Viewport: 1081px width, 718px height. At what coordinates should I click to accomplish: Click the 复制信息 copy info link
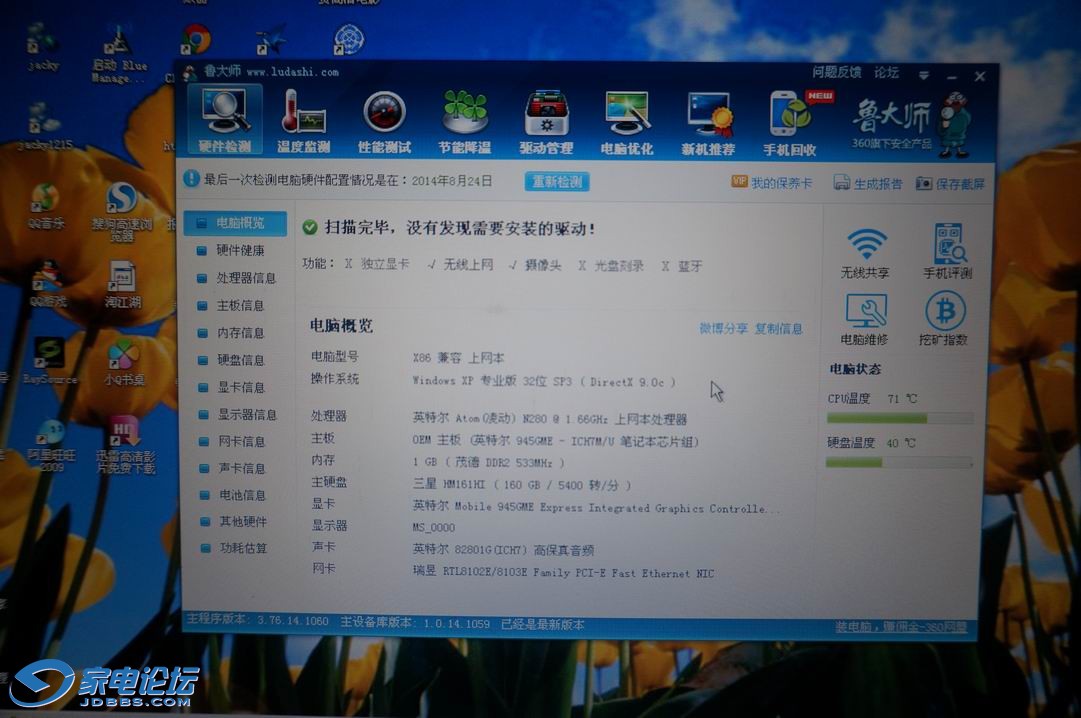[x=779, y=329]
